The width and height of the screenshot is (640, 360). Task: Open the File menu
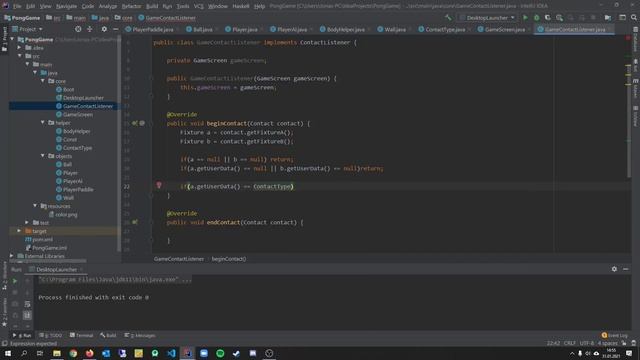pyautogui.click(x=17, y=6)
